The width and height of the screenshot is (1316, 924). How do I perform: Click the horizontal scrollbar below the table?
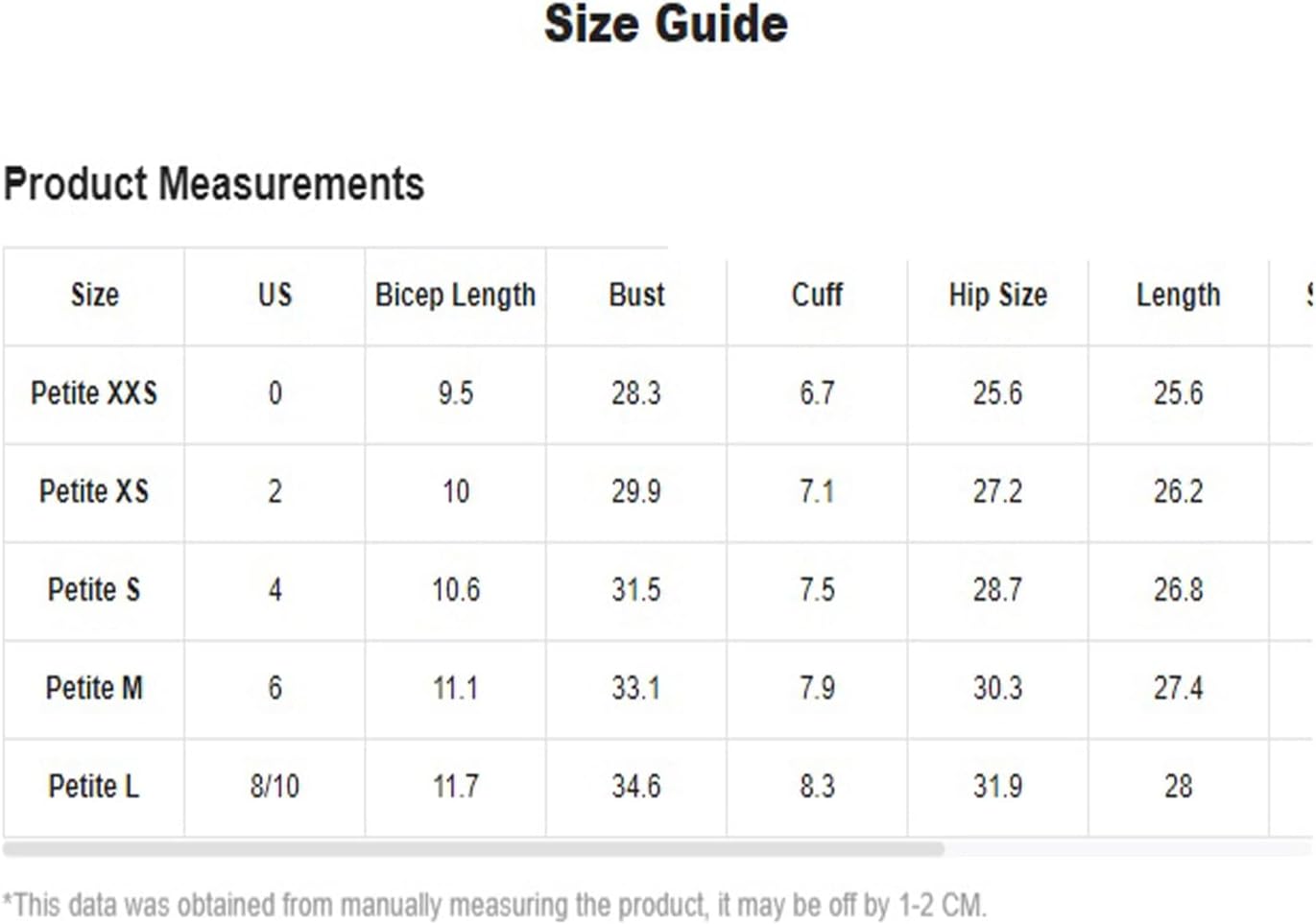473,849
